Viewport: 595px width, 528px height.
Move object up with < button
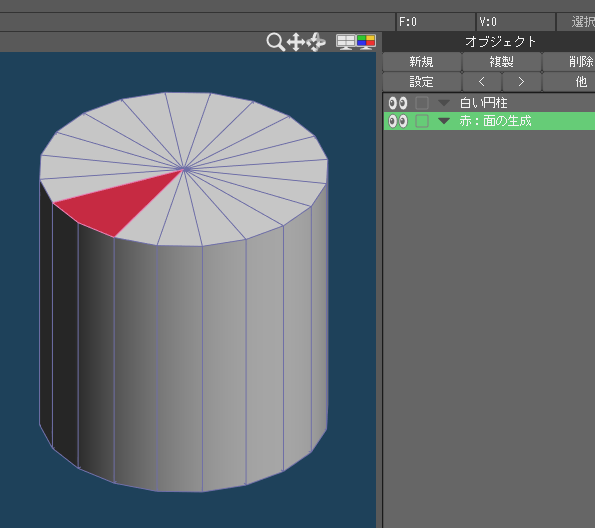click(482, 82)
